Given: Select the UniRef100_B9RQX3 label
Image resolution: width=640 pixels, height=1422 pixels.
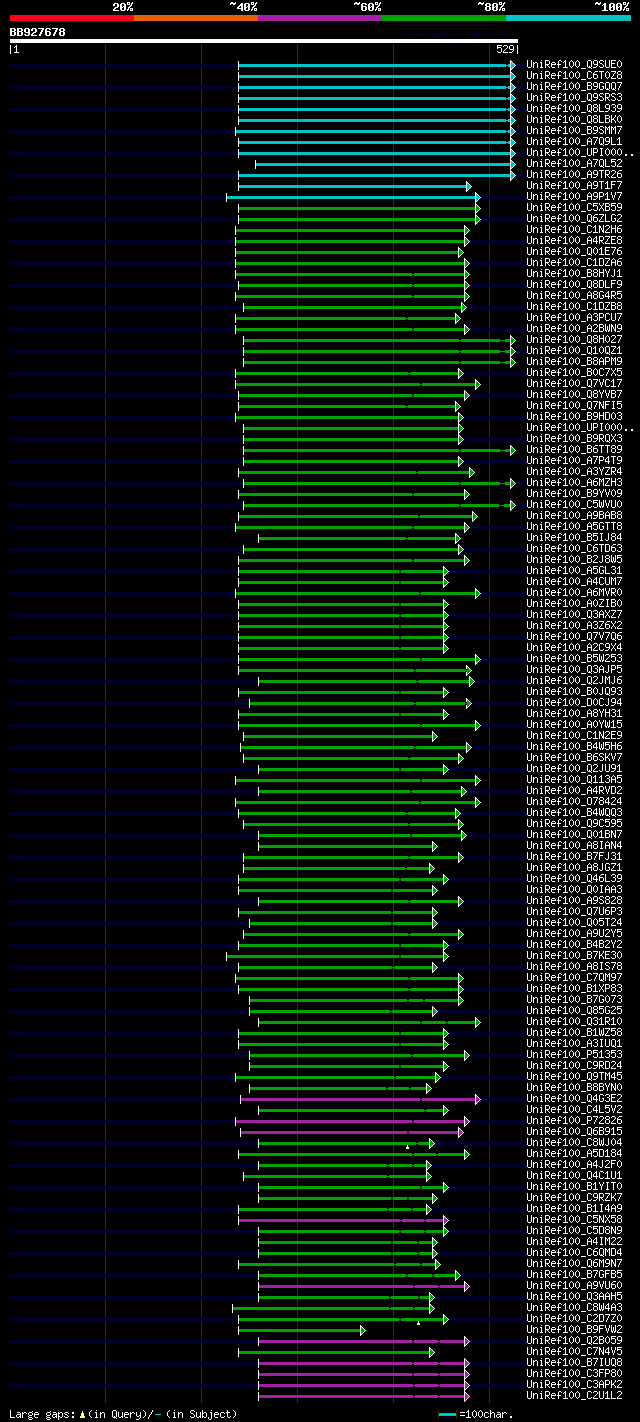Looking at the screenshot, I should [x=574, y=439].
